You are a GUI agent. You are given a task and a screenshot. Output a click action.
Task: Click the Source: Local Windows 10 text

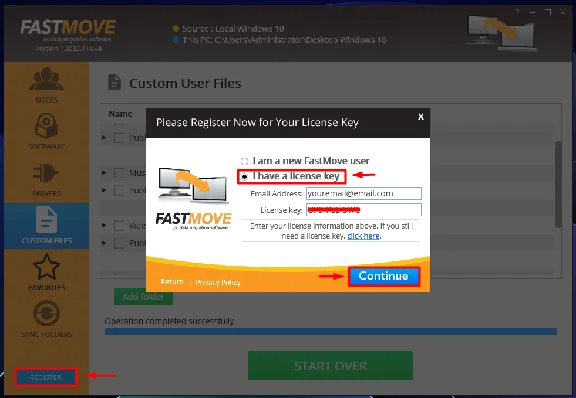coord(233,29)
